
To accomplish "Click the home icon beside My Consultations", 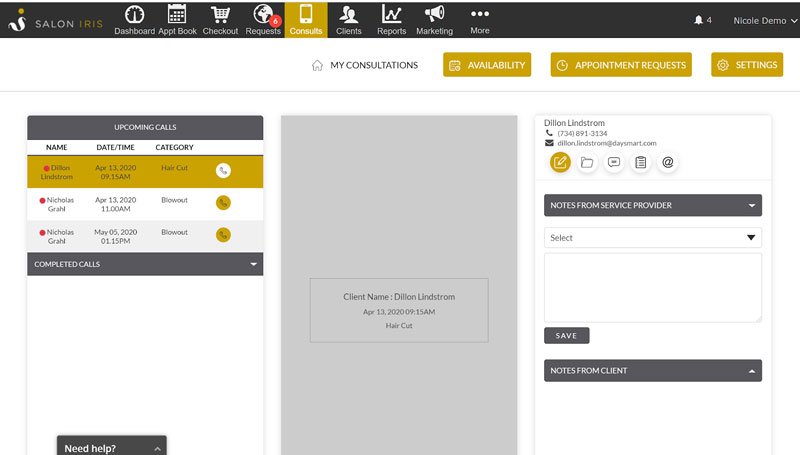I will pyautogui.click(x=317, y=66).
